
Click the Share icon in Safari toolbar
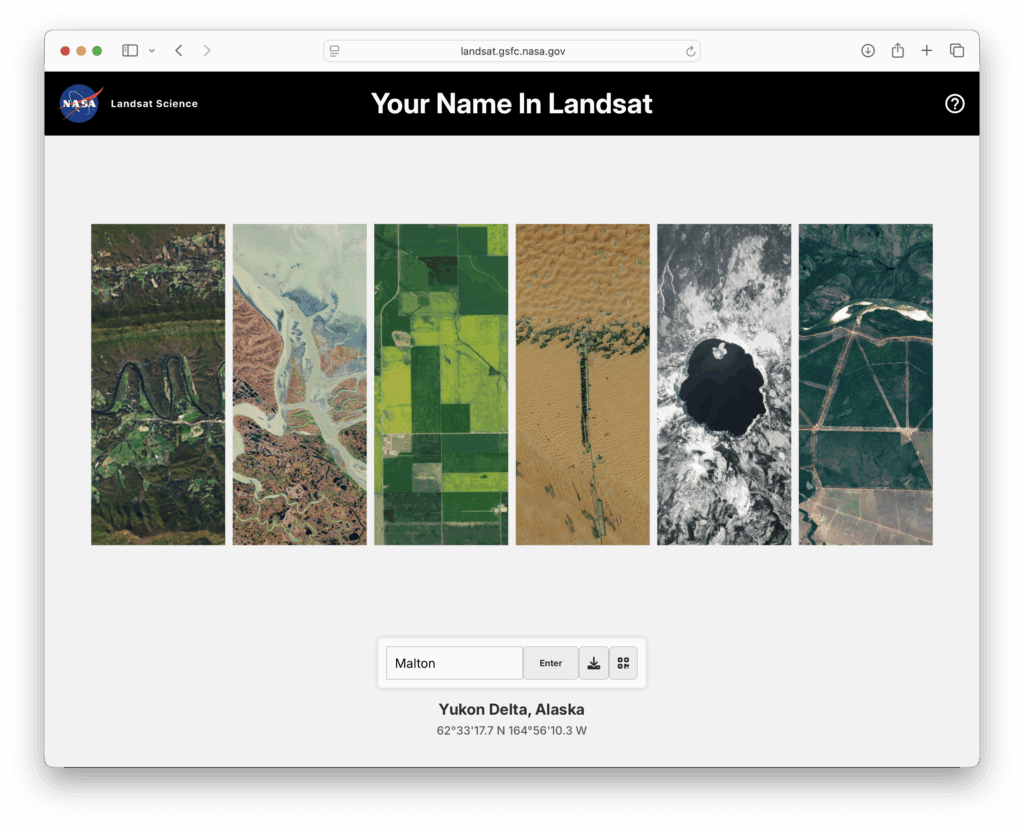[x=897, y=50]
